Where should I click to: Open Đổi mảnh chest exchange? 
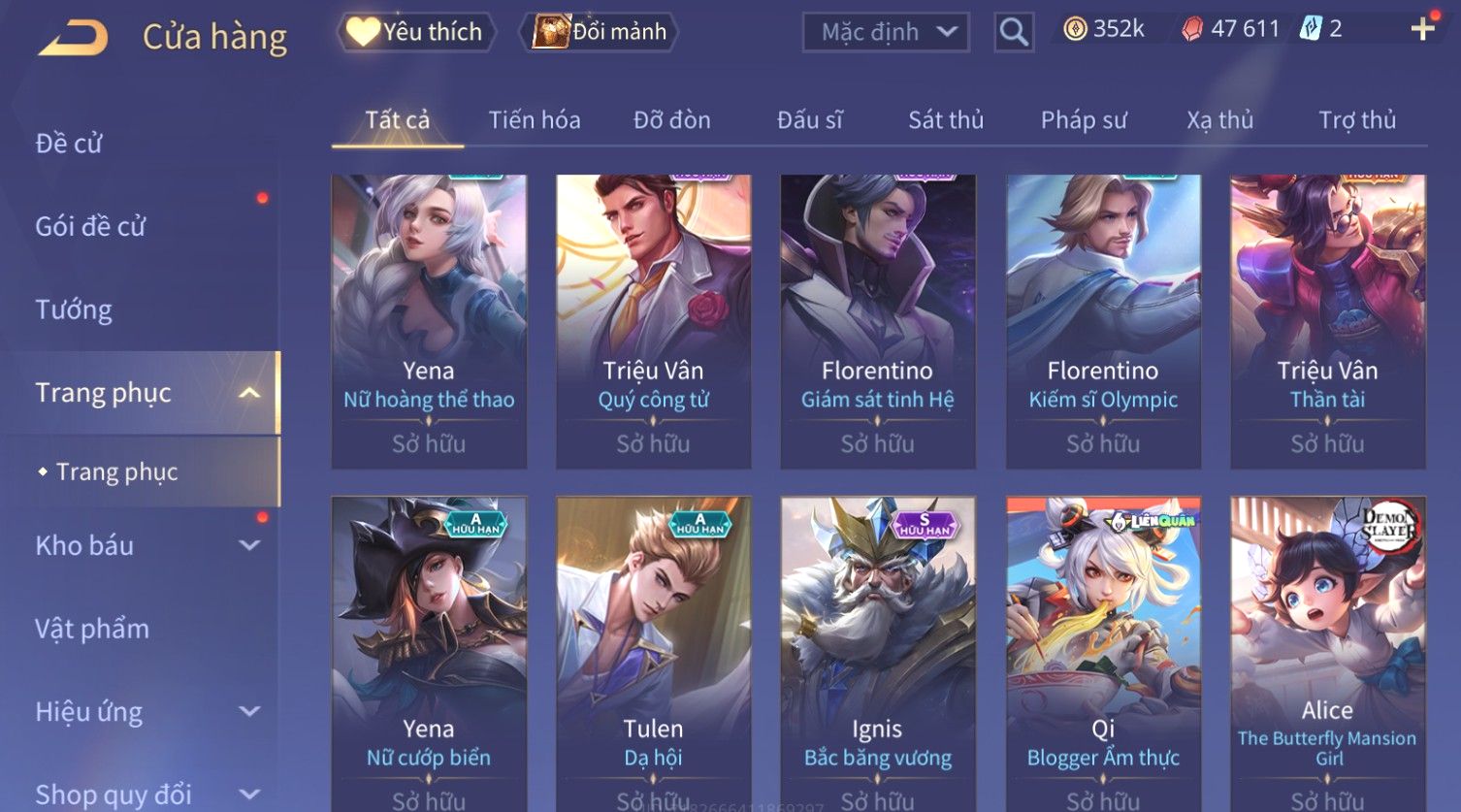click(599, 32)
